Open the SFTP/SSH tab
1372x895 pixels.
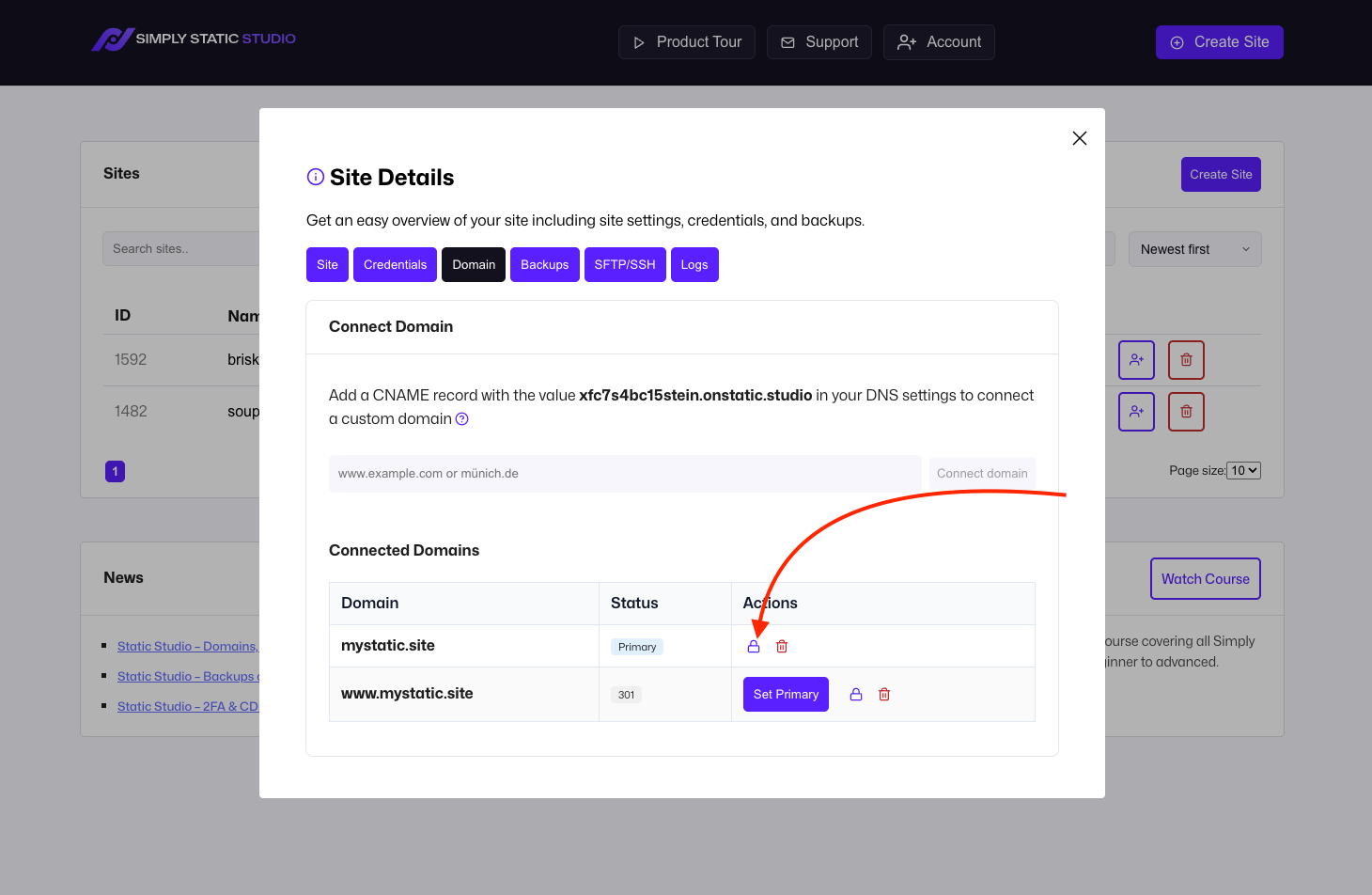625,265
